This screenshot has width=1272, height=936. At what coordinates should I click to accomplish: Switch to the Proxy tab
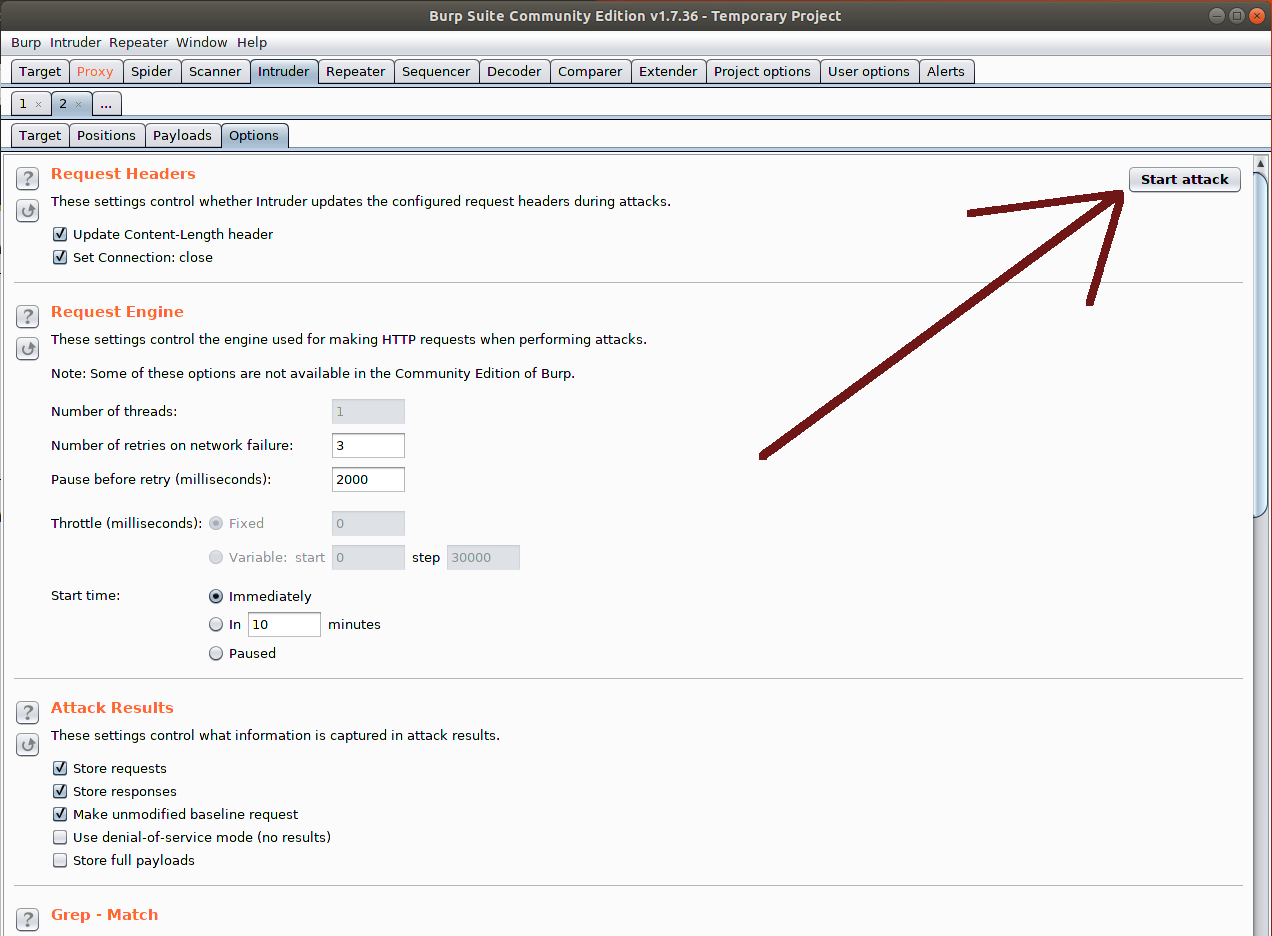tap(95, 71)
